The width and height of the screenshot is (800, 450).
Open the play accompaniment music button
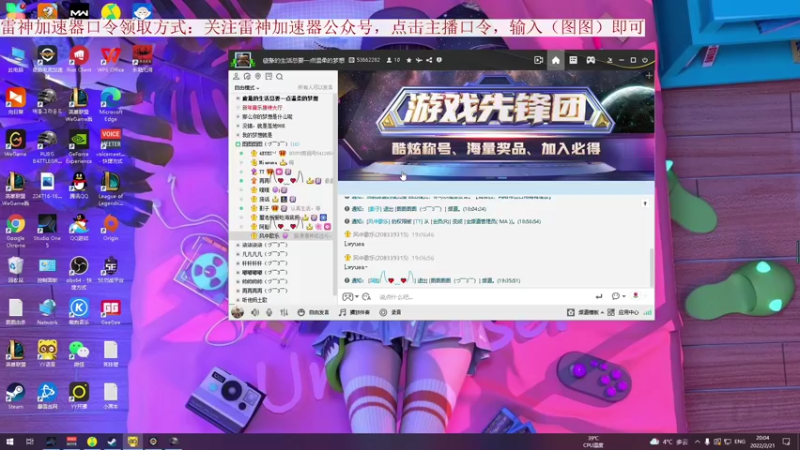tap(354, 312)
